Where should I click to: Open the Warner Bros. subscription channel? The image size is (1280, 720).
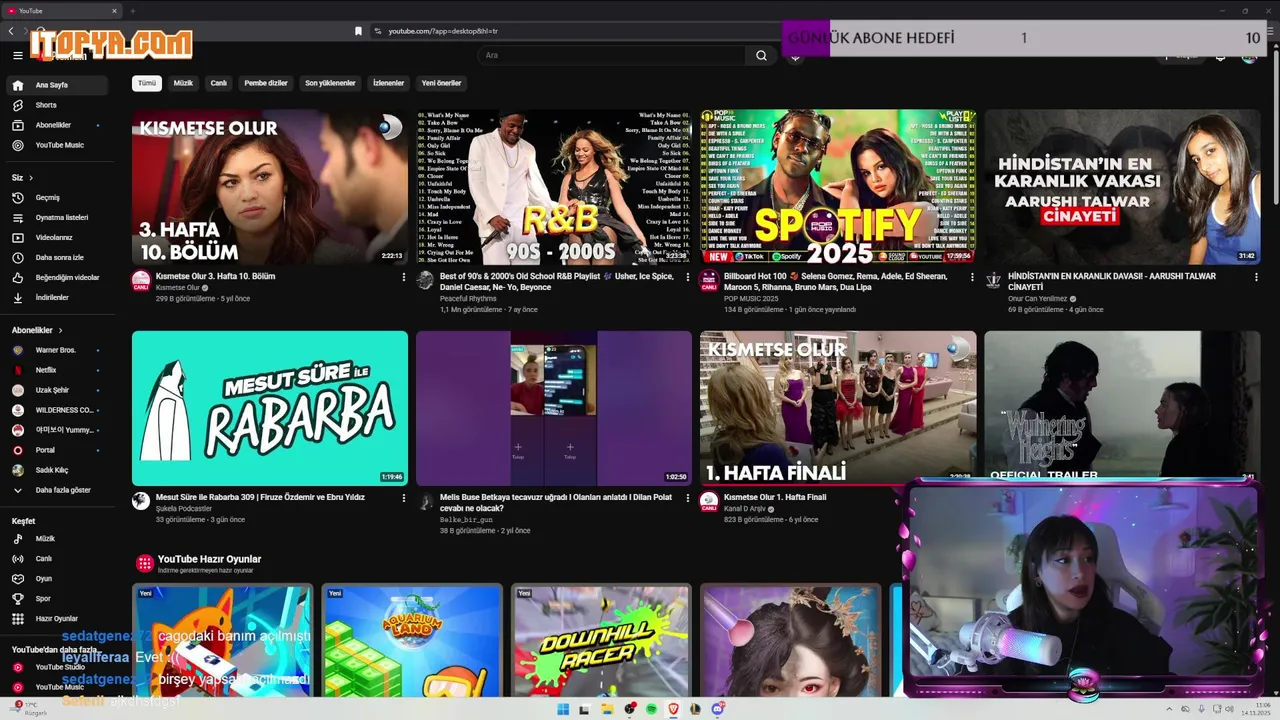[x=56, y=350]
